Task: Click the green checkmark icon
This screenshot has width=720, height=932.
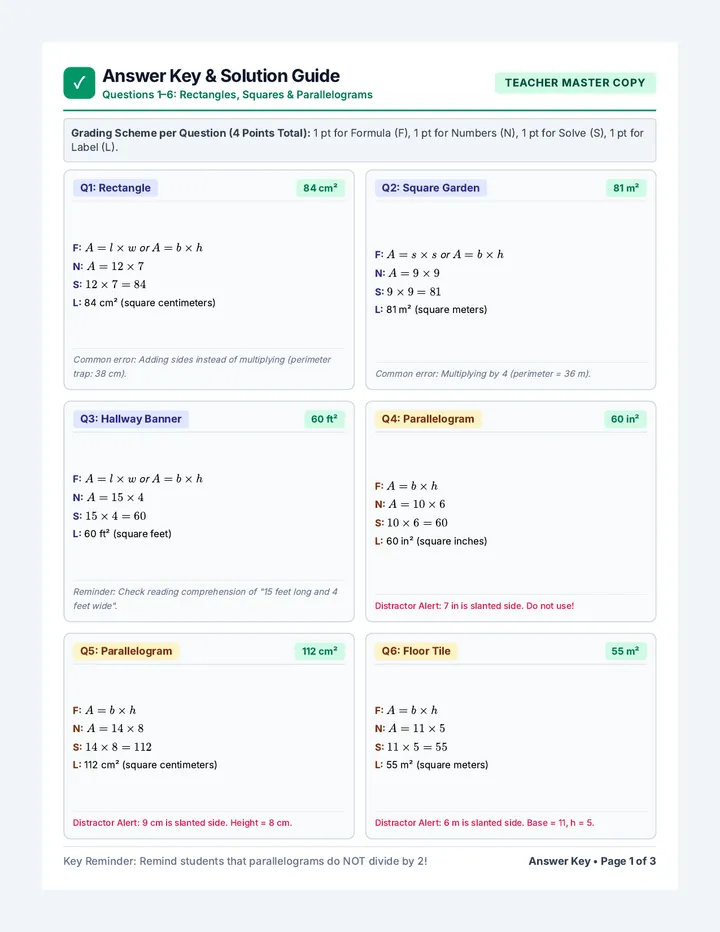Action: click(79, 83)
